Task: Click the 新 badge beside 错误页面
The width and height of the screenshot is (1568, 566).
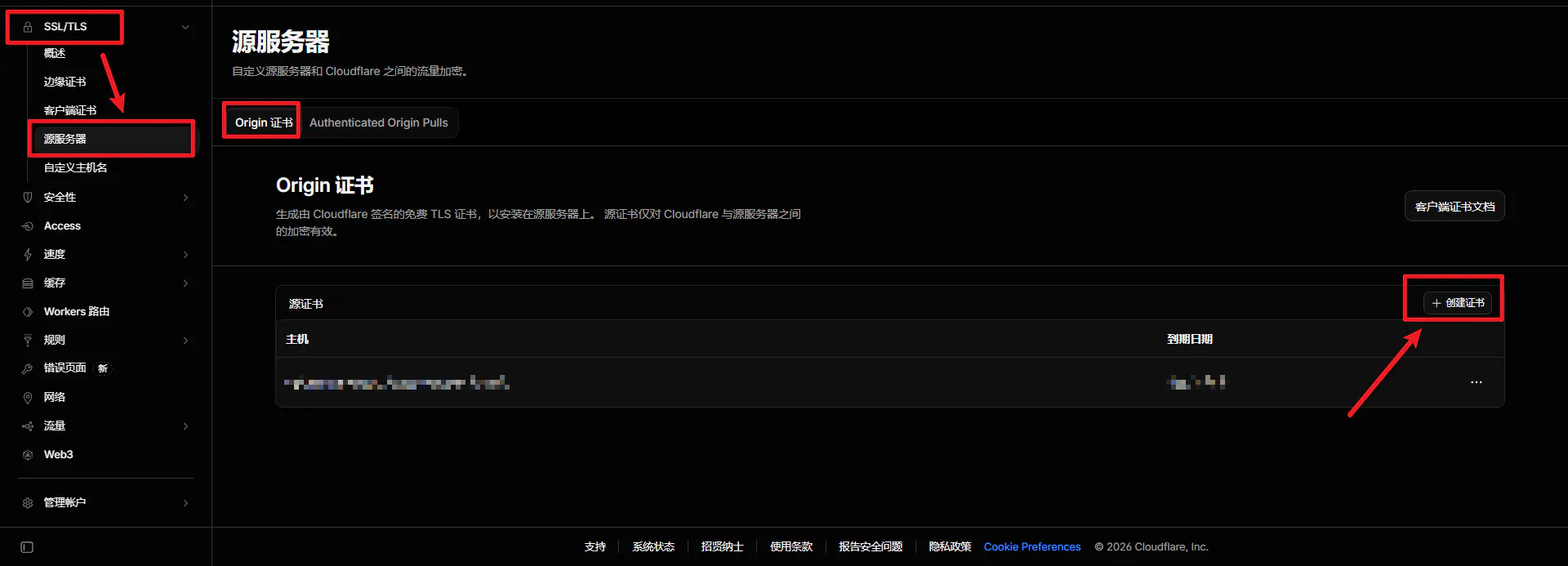Action: pos(103,368)
